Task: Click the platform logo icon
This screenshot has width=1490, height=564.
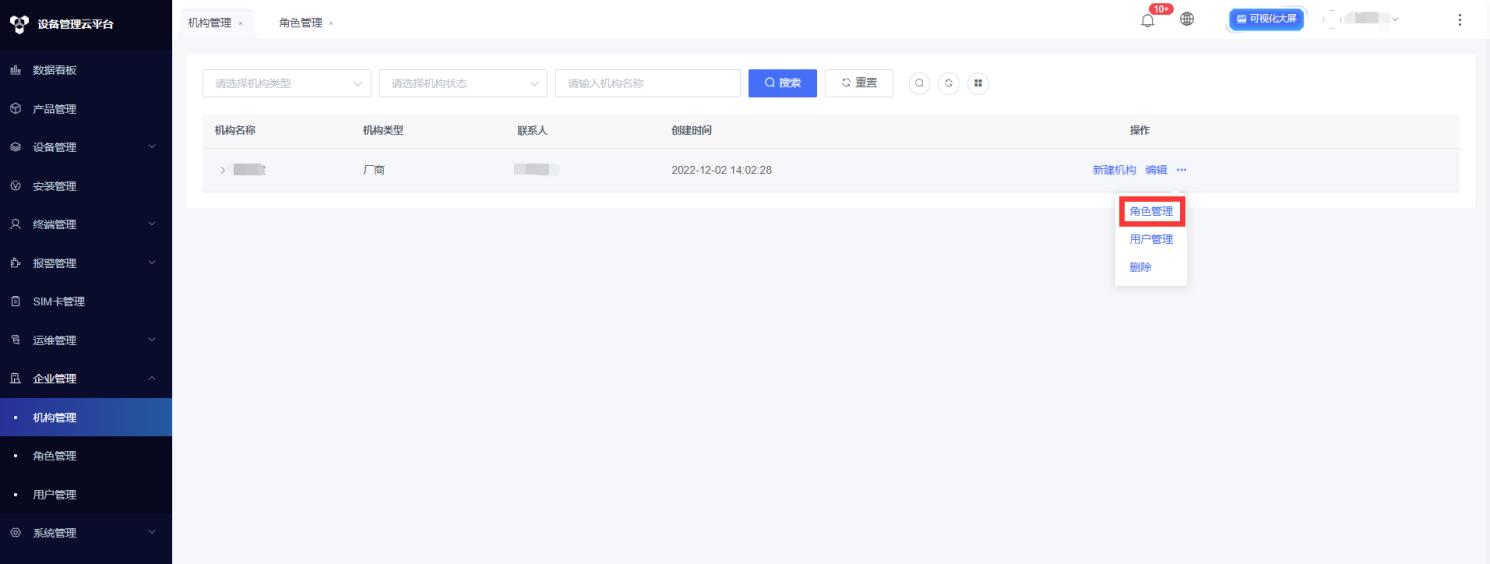Action: click(17, 23)
